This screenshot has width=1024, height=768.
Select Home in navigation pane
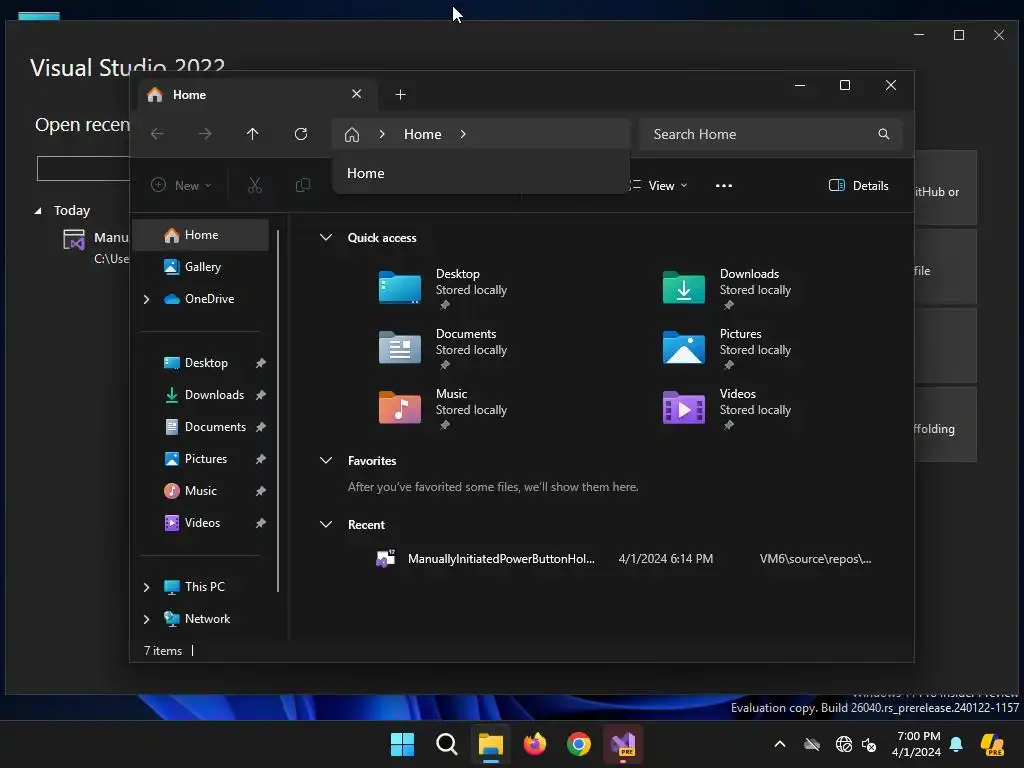200,235
